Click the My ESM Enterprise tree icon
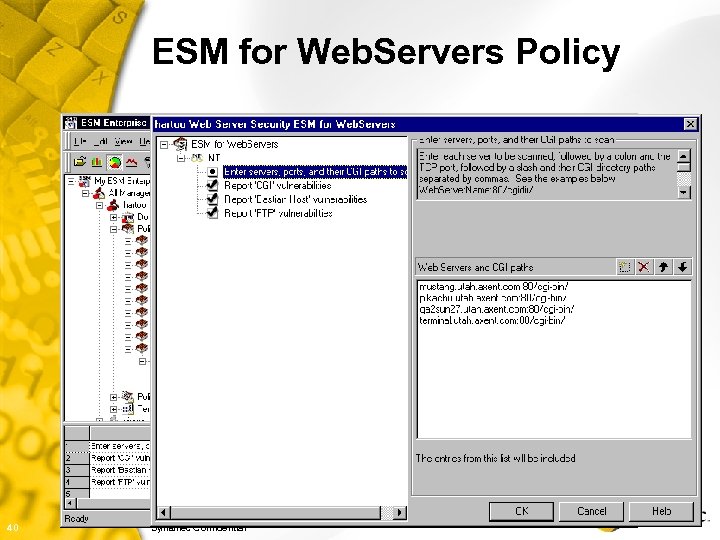 (x=84, y=181)
